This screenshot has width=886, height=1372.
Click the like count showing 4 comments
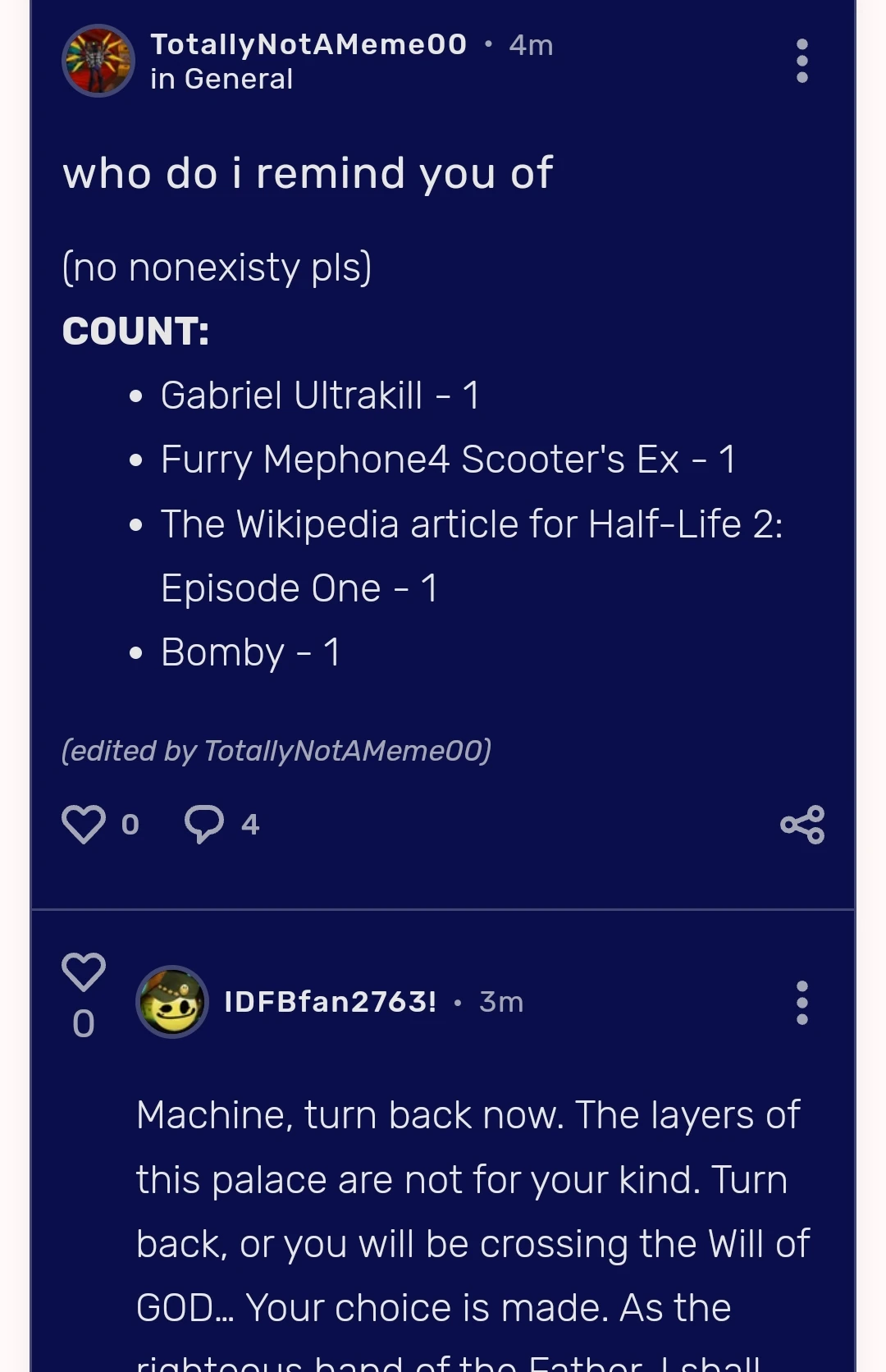tap(249, 825)
